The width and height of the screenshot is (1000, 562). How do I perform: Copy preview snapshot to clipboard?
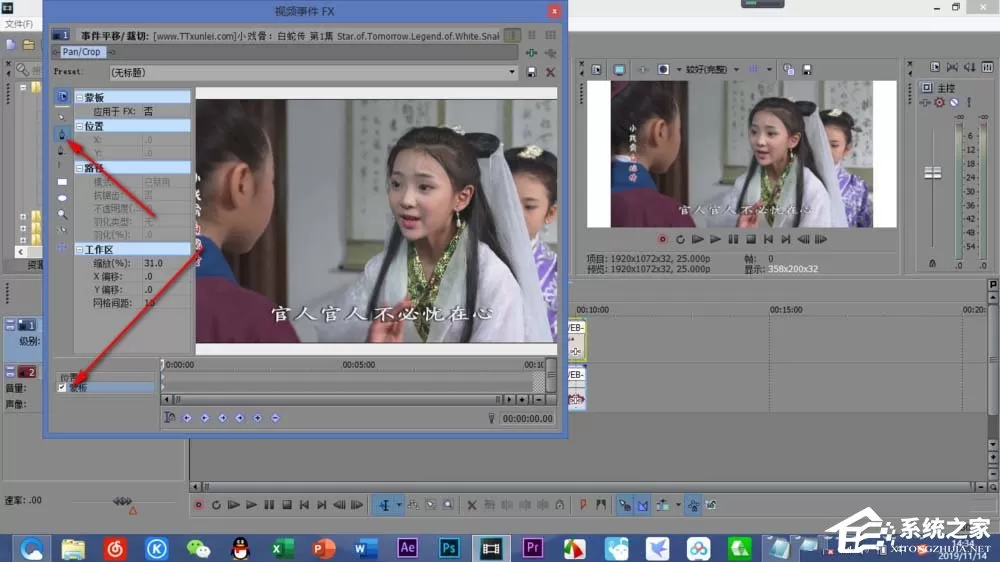(x=789, y=69)
